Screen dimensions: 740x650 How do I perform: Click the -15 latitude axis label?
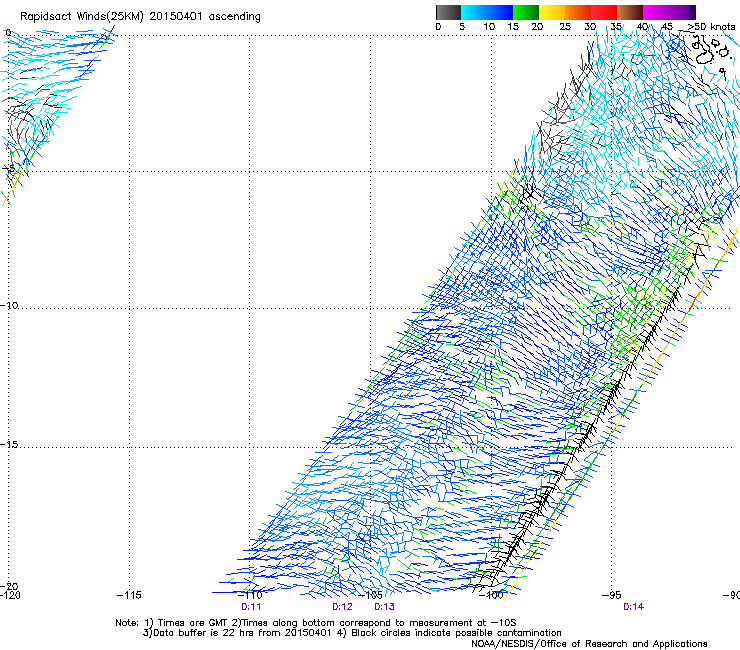pyautogui.click(x=9, y=444)
